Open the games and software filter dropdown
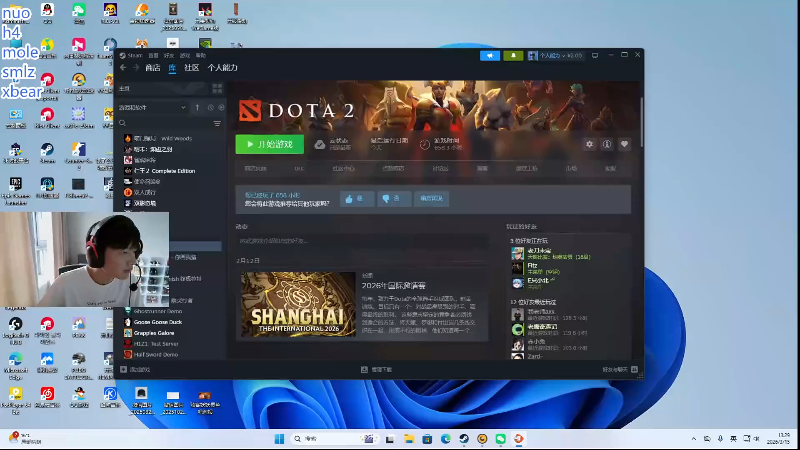Viewport: 800px width, 450px height. tap(152, 108)
